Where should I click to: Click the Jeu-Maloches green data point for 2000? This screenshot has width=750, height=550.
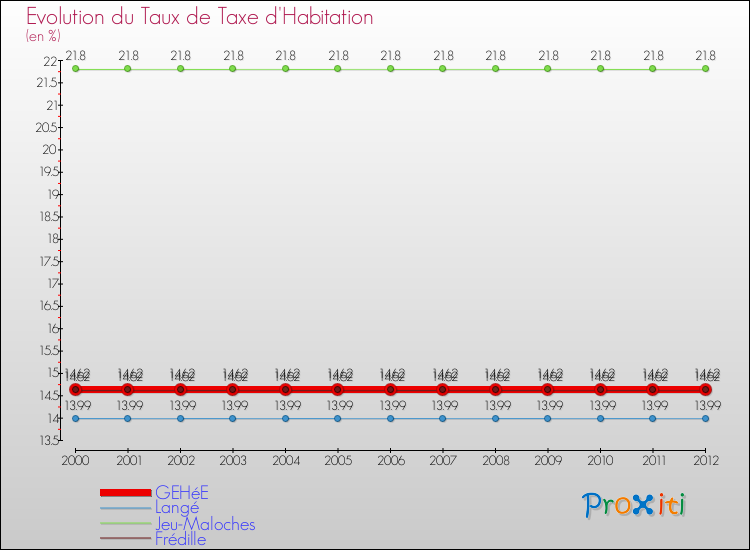(x=75, y=69)
